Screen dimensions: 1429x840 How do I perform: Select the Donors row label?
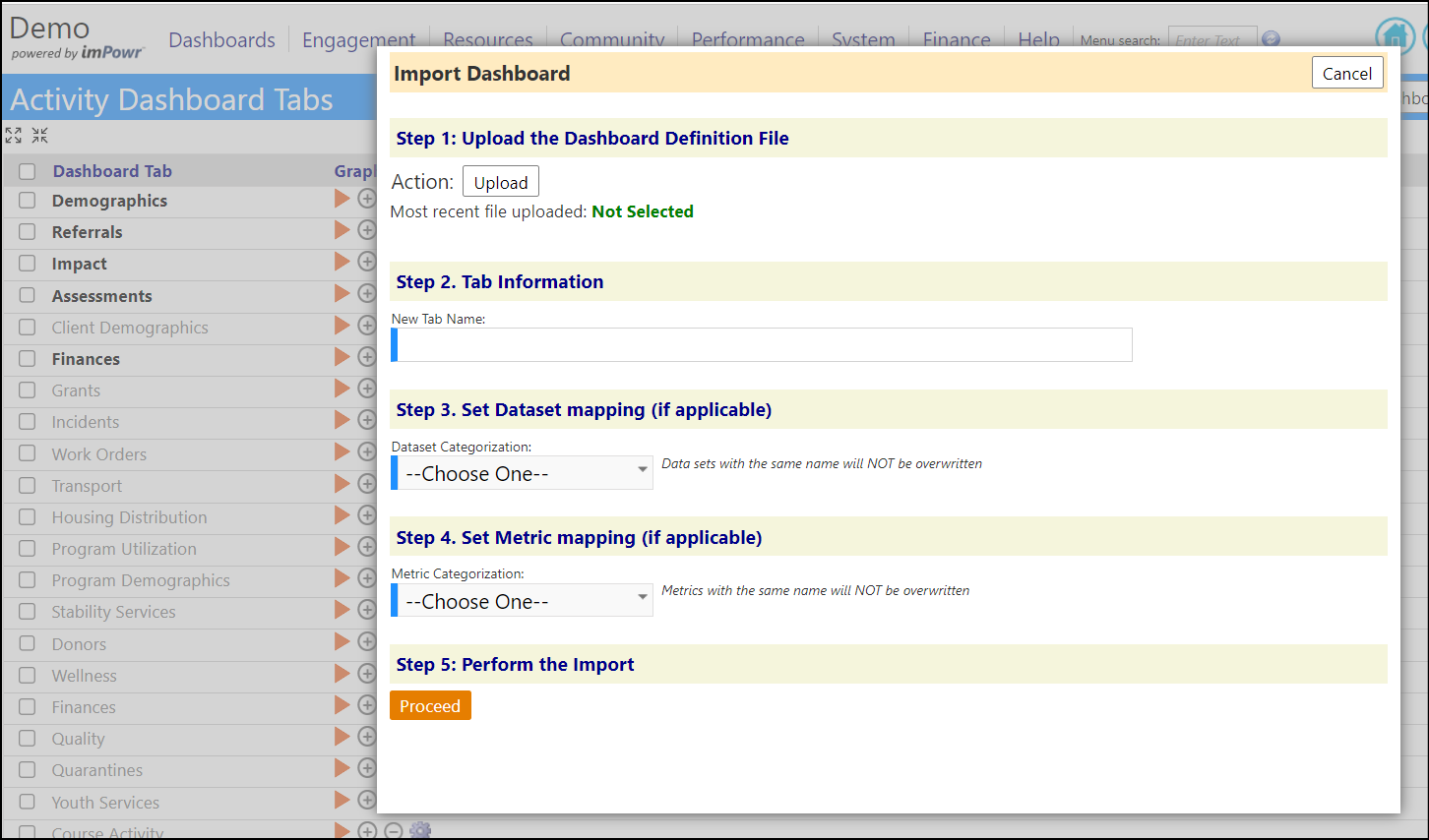[x=79, y=644]
